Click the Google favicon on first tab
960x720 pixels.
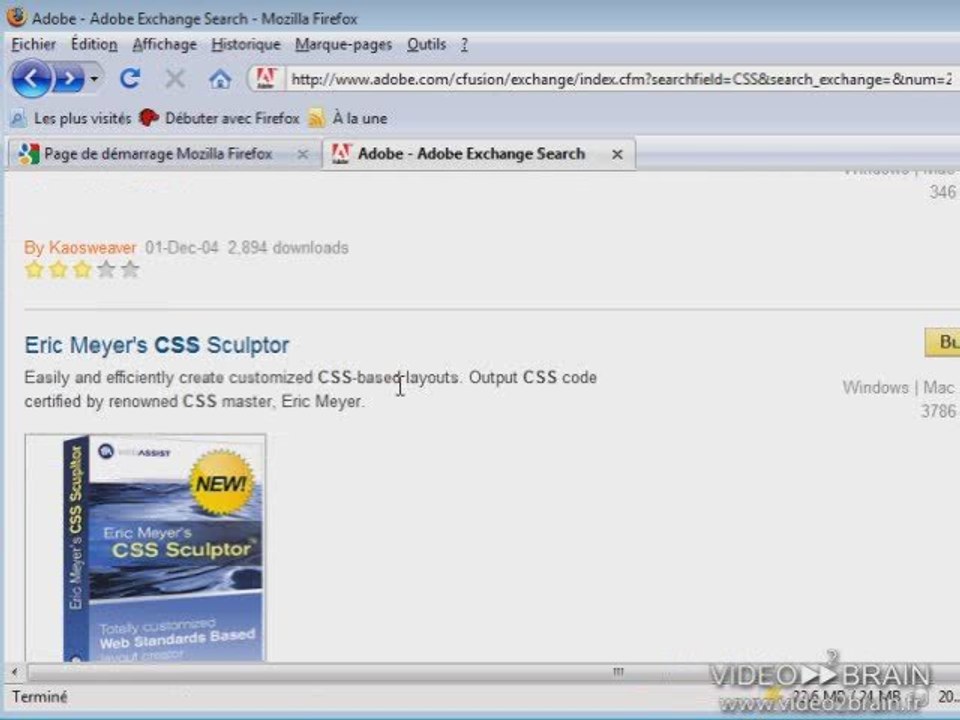click(28, 154)
